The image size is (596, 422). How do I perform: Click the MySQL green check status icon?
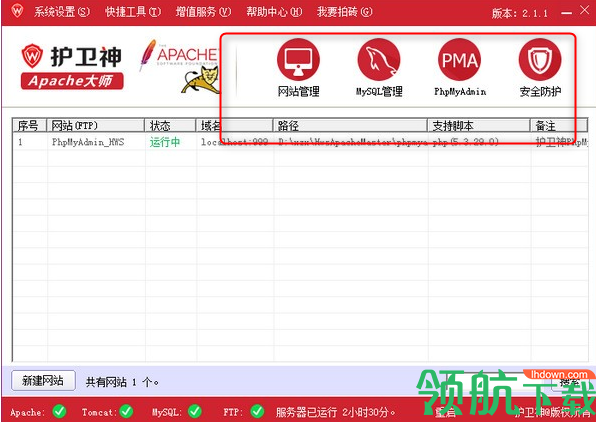[x=195, y=411]
